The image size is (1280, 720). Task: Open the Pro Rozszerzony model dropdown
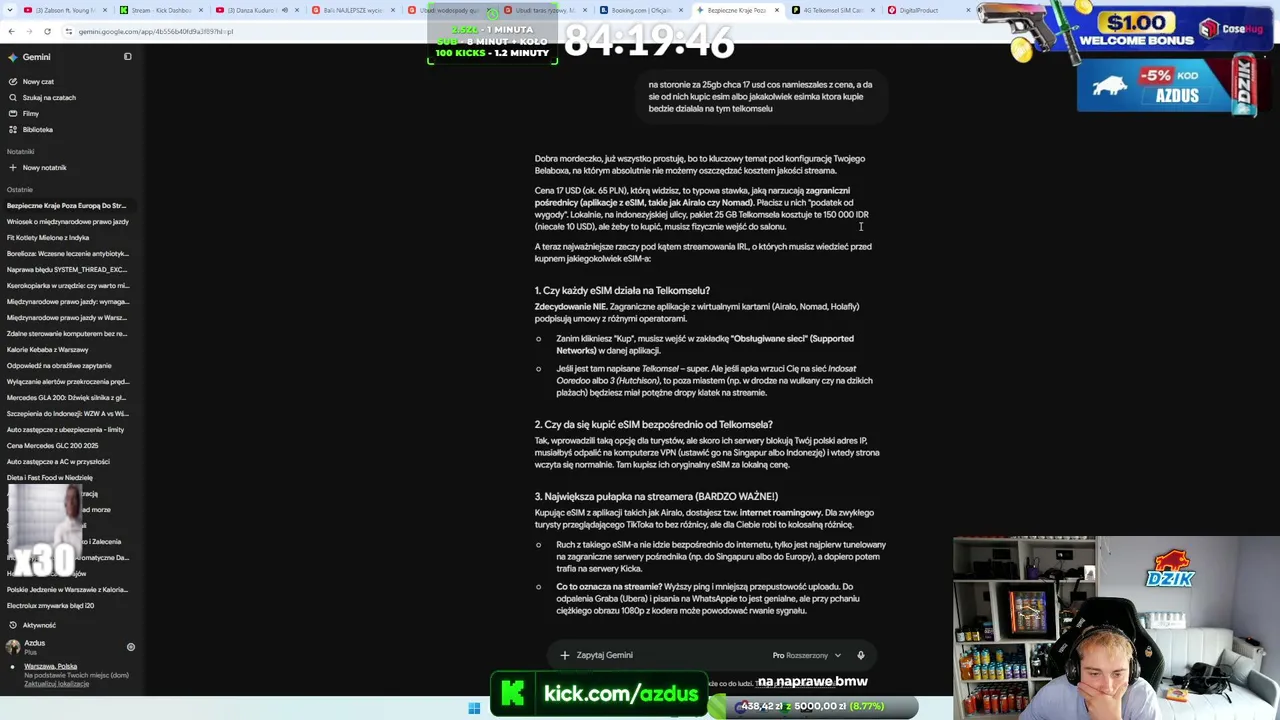pyautogui.click(x=806, y=655)
